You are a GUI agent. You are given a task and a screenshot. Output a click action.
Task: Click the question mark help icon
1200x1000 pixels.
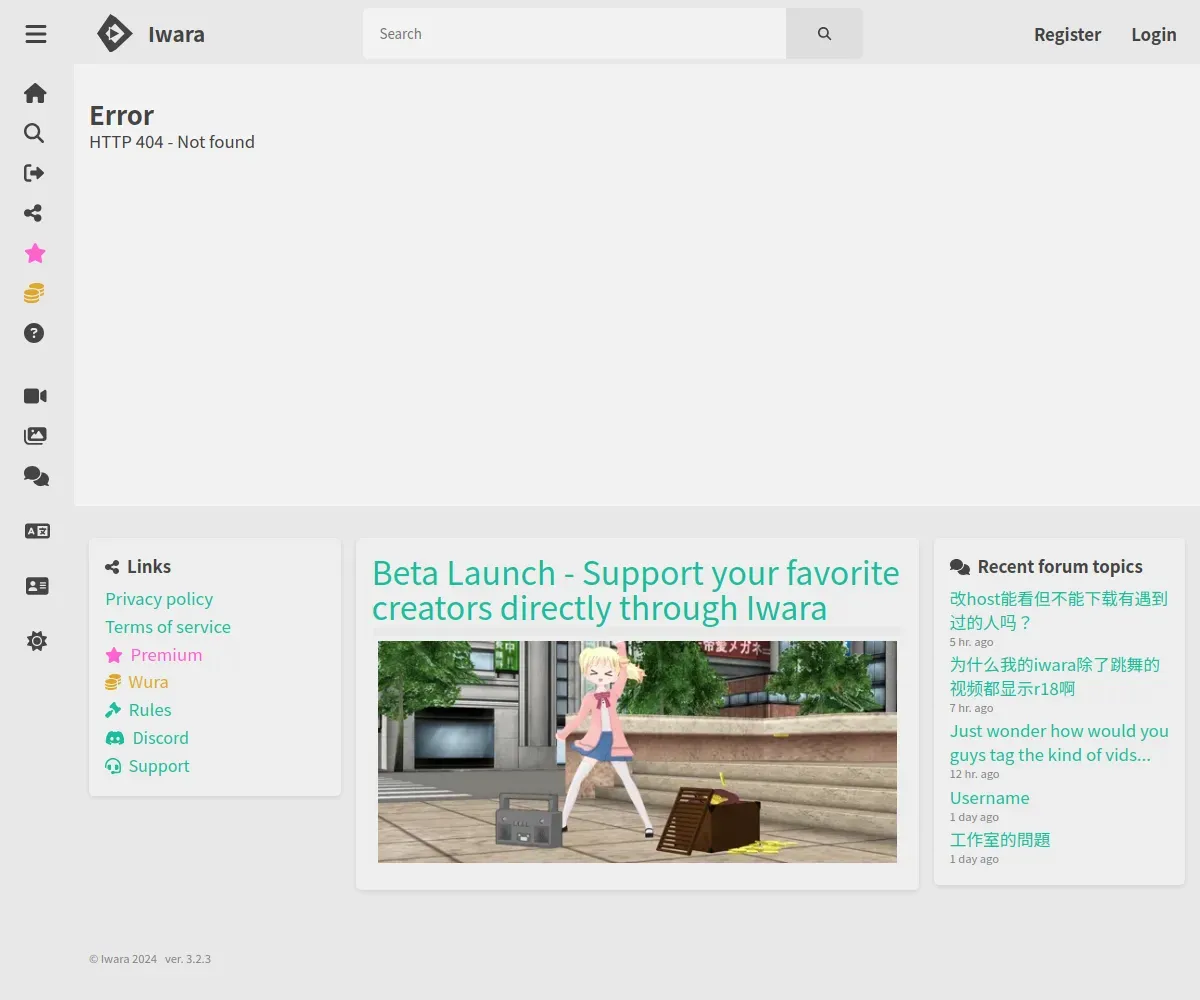tap(34, 333)
